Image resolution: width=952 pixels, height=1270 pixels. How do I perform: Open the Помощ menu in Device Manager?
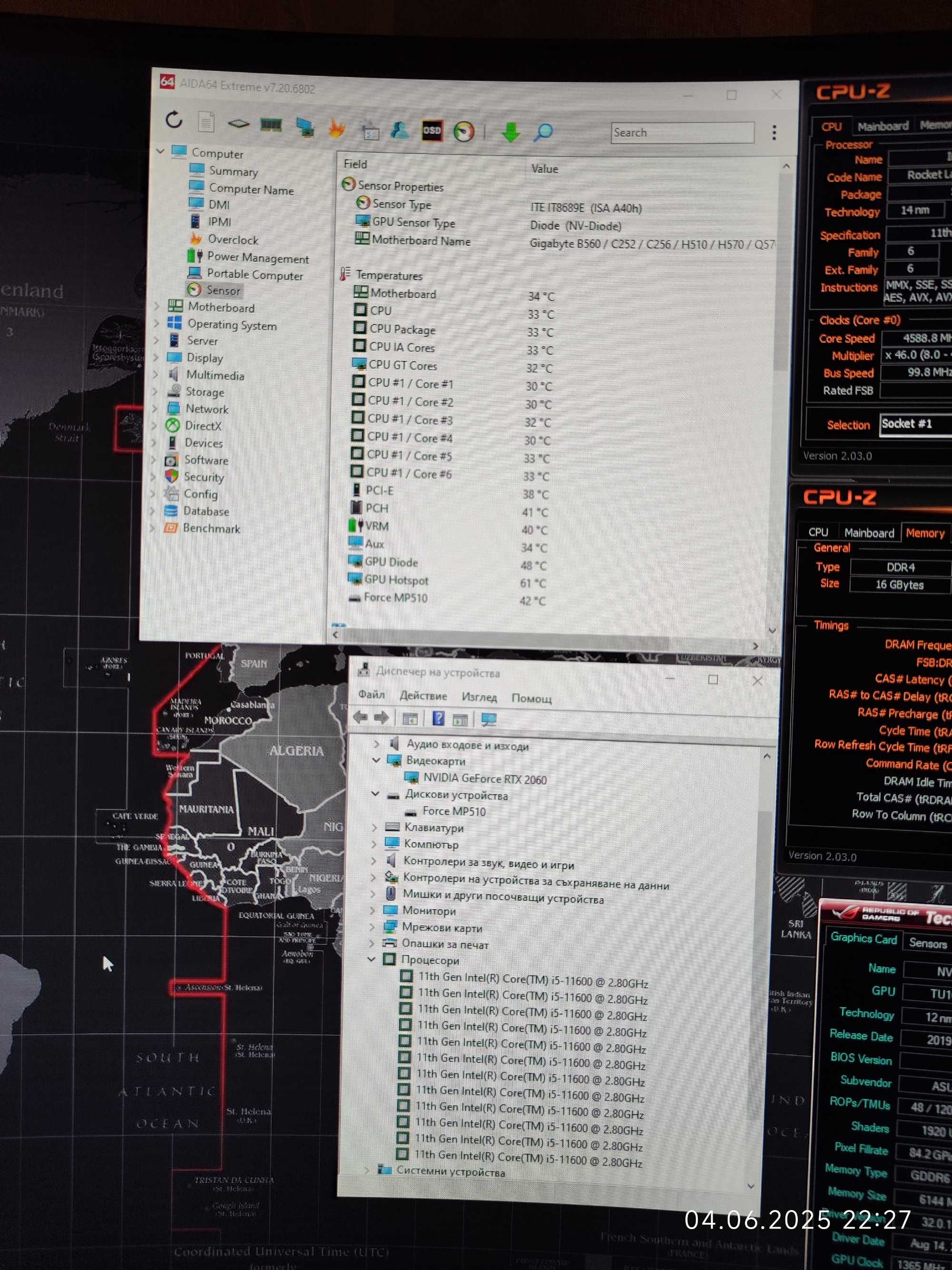coord(531,698)
